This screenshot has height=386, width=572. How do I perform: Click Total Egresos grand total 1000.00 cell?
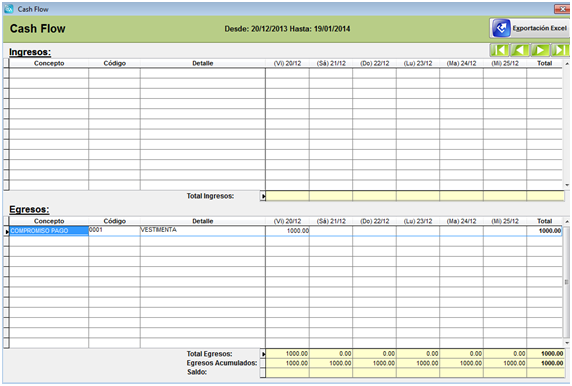pos(545,354)
